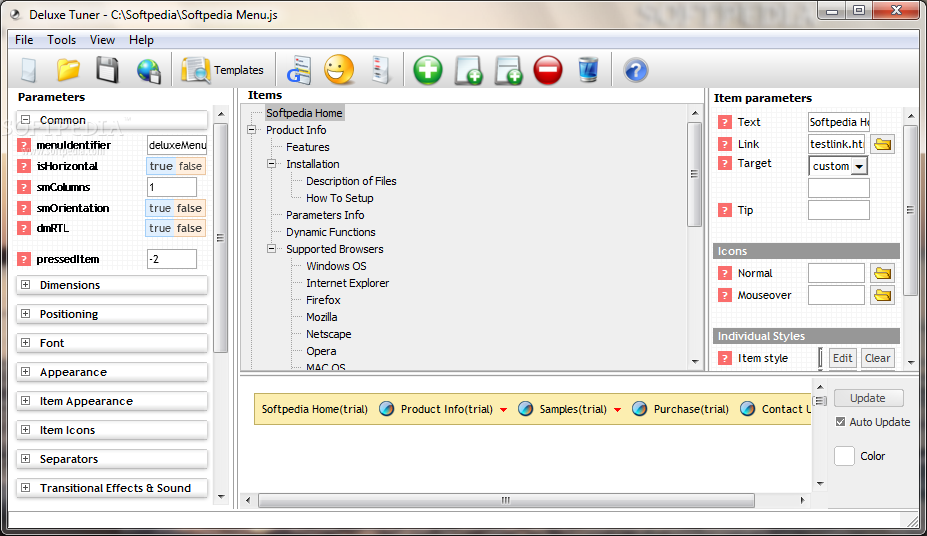Collapse the Product Info tree node
This screenshot has height=536, width=927.
click(x=251, y=129)
